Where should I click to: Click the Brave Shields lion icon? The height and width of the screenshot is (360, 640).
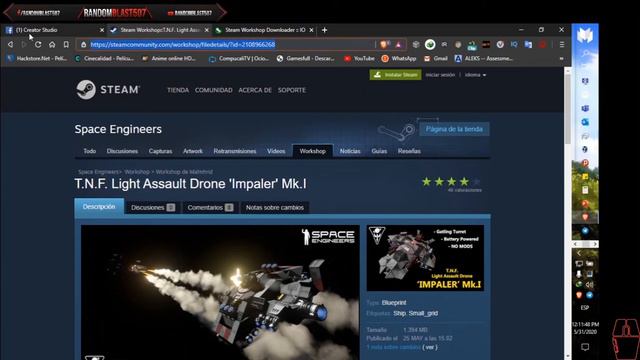click(384, 44)
